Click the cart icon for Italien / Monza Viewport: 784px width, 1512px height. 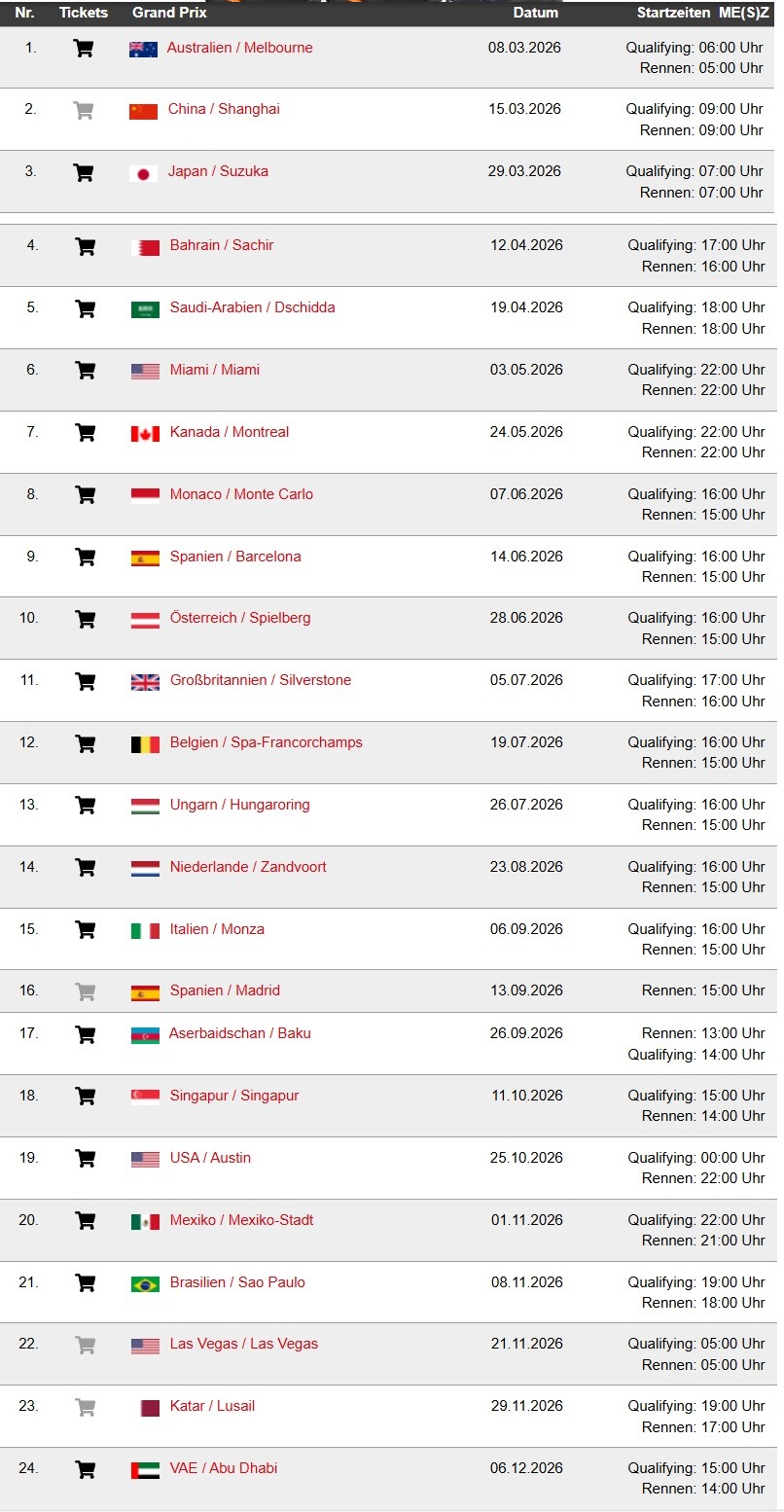[86, 929]
